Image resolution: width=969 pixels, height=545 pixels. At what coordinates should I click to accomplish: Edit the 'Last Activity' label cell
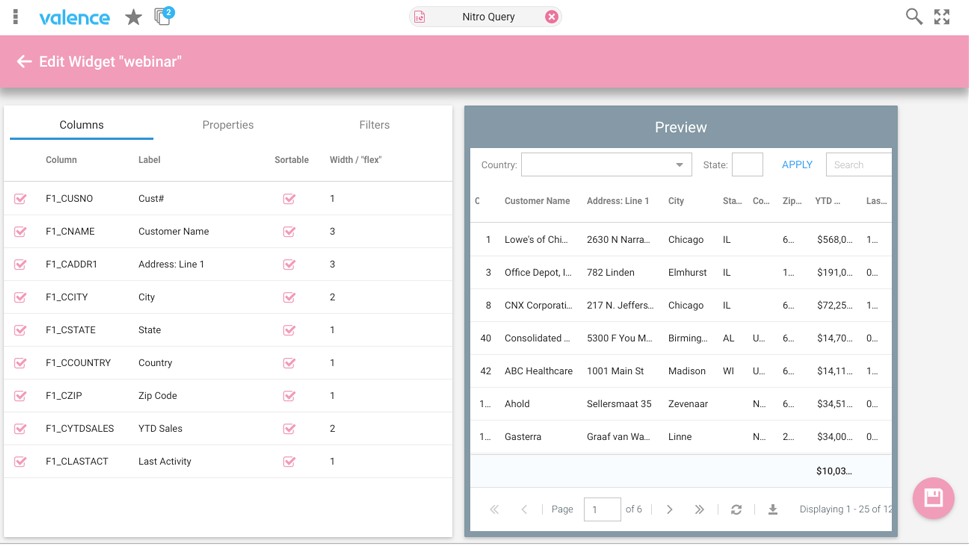tap(165, 461)
